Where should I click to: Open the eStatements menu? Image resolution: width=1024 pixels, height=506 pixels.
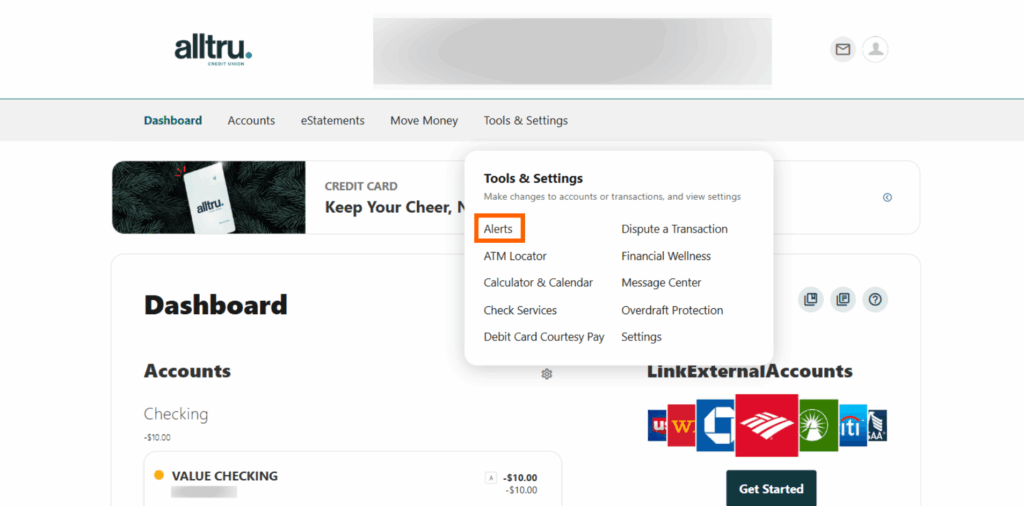[x=332, y=121]
